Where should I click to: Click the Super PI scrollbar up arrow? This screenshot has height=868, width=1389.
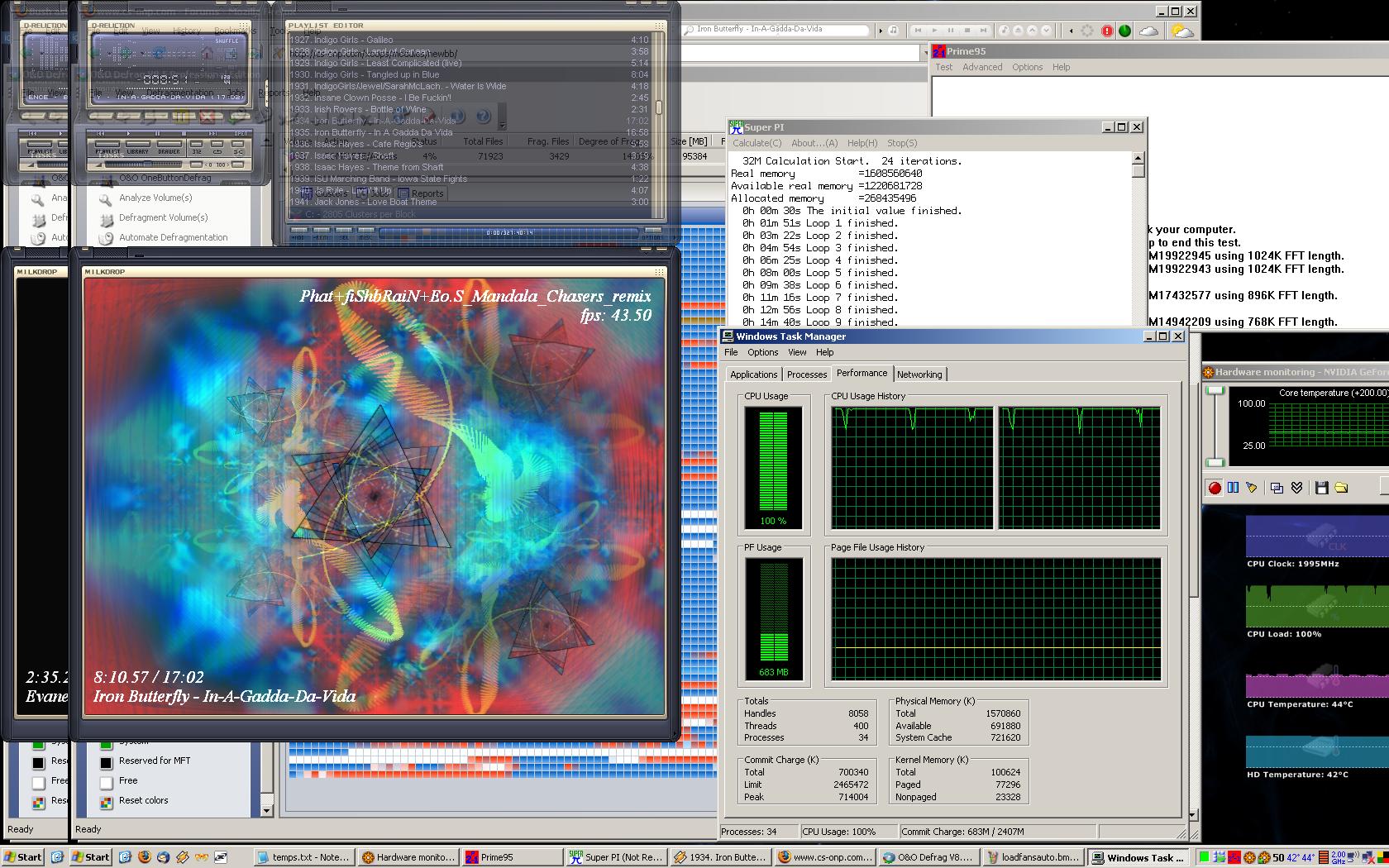[1138, 158]
